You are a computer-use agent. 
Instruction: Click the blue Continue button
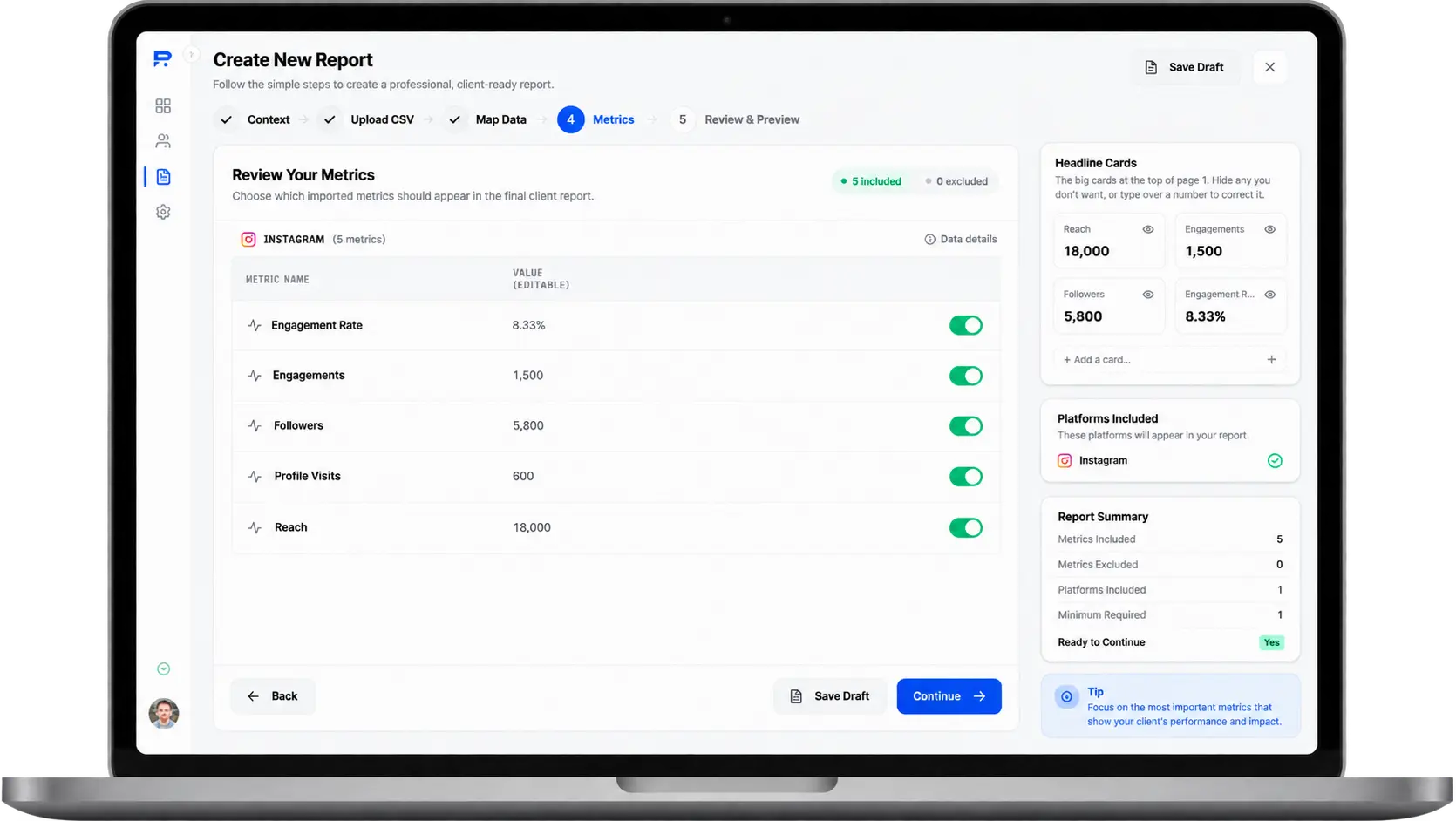click(x=949, y=696)
